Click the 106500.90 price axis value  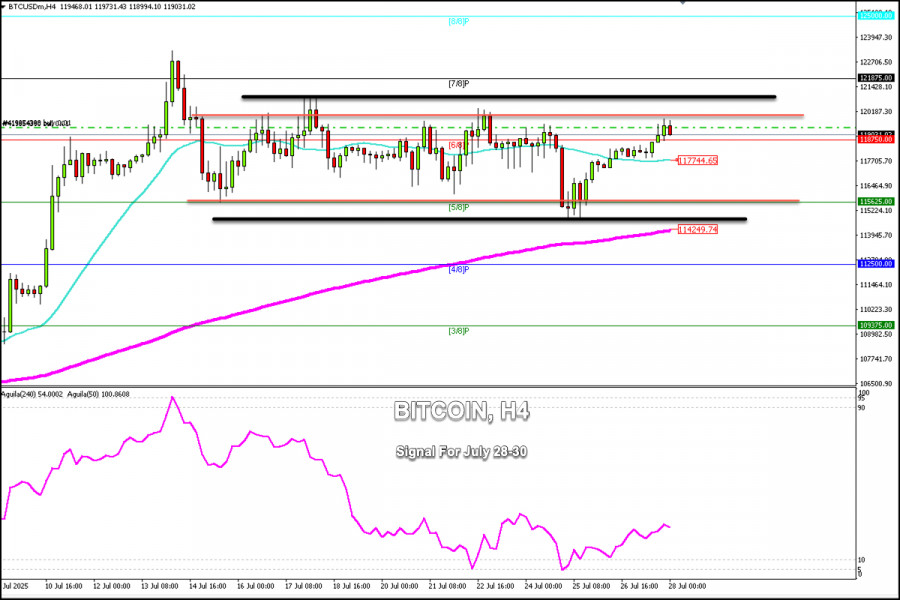point(876,383)
